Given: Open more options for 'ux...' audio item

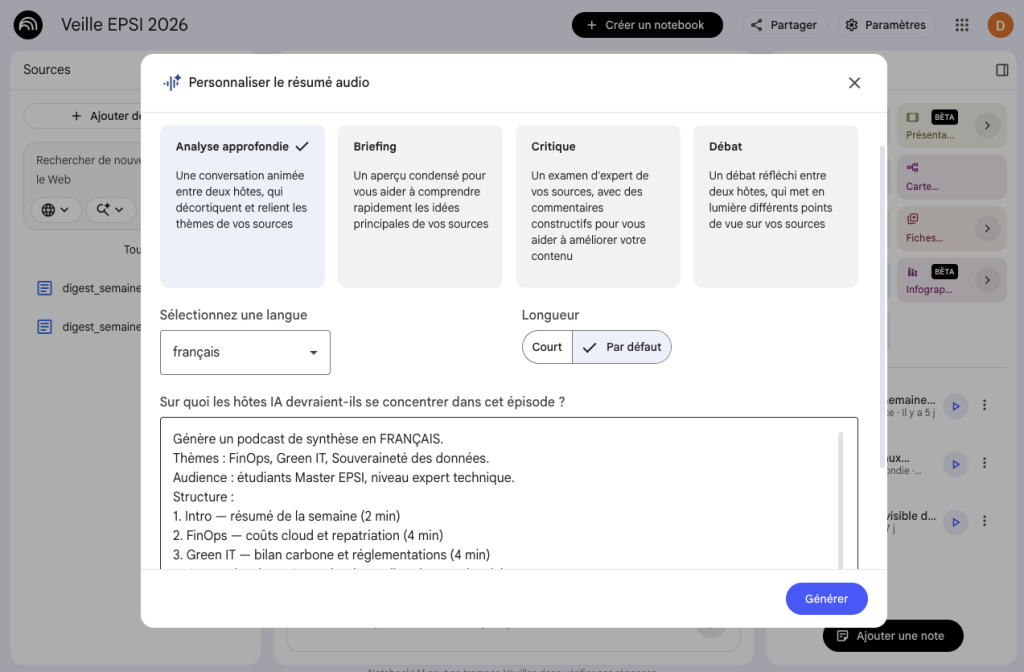Looking at the screenshot, I should 984,463.
